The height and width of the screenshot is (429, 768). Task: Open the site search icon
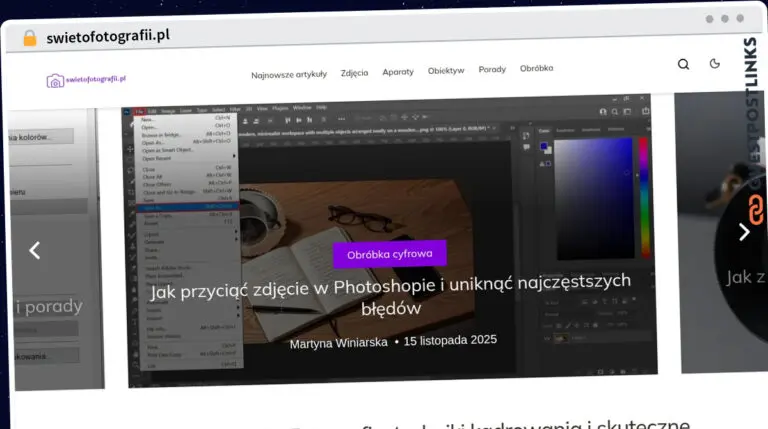click(683, 64)
